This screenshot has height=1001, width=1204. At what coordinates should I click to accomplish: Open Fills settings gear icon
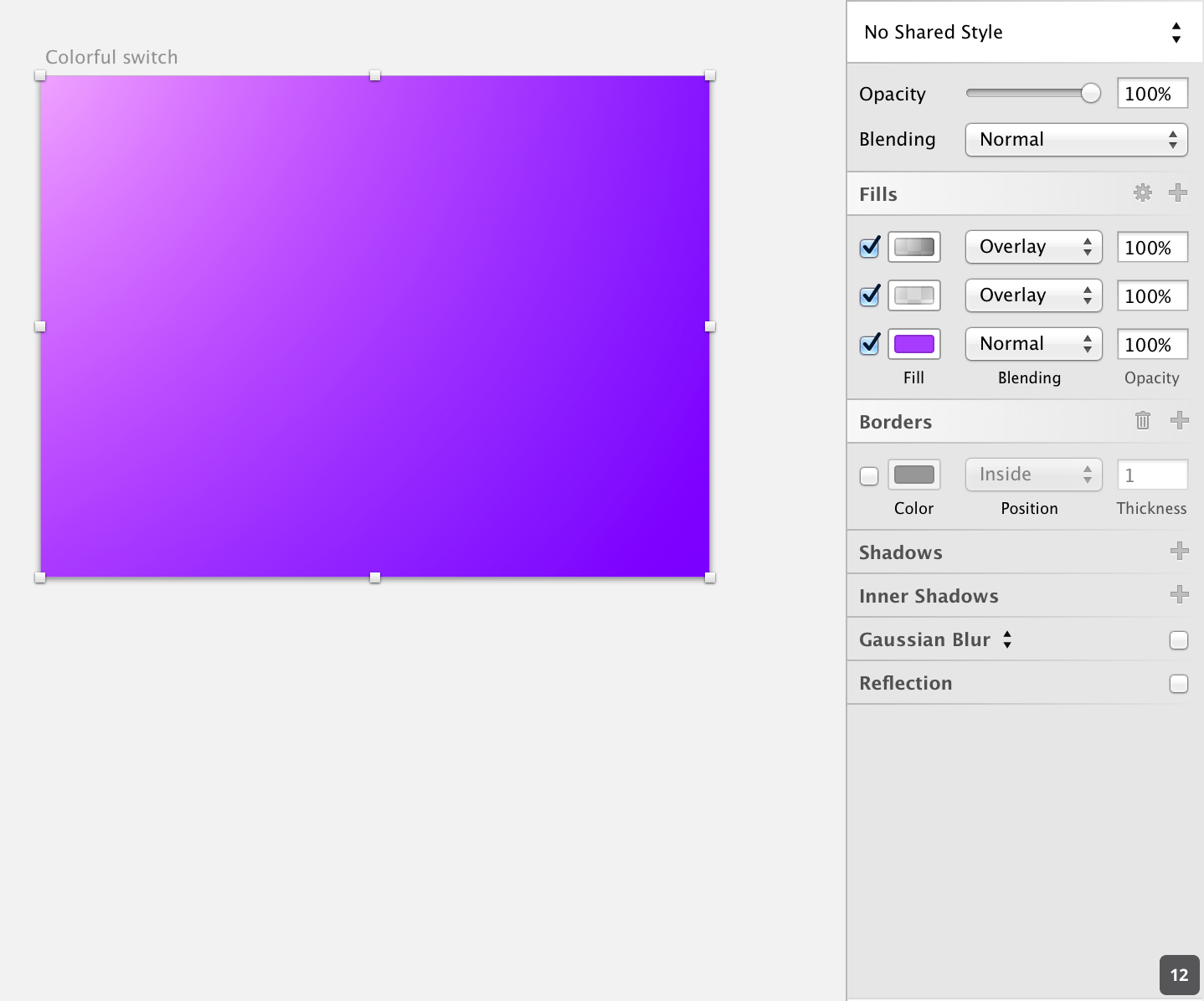pyautogui.click(x=1143, y=192)
